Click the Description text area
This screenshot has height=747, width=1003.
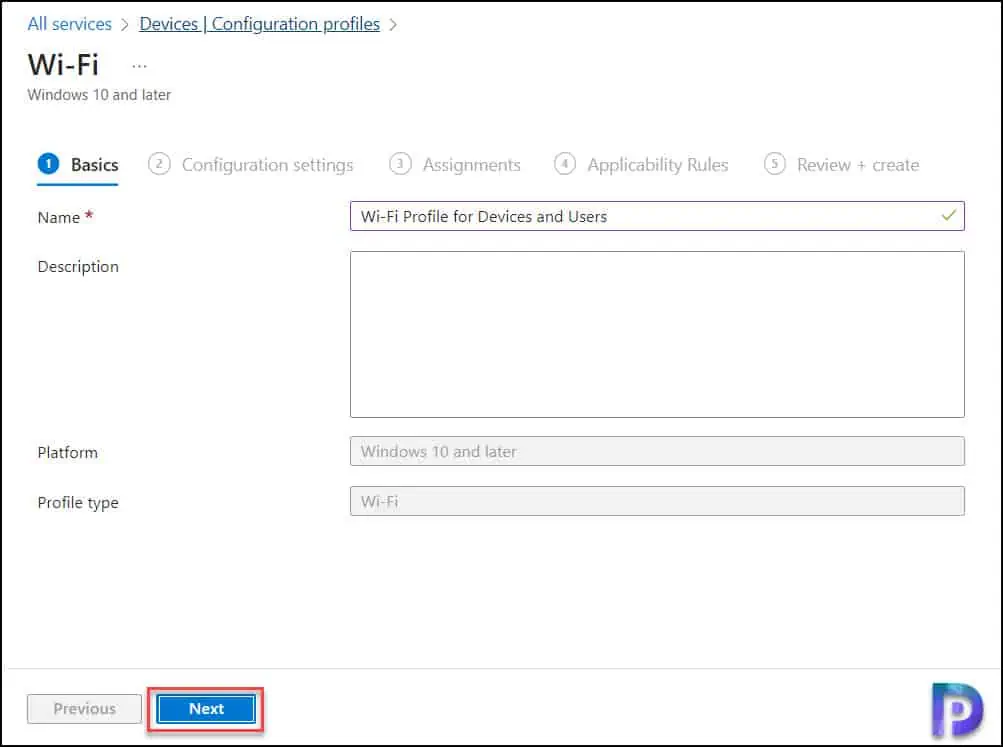[657, 334]
